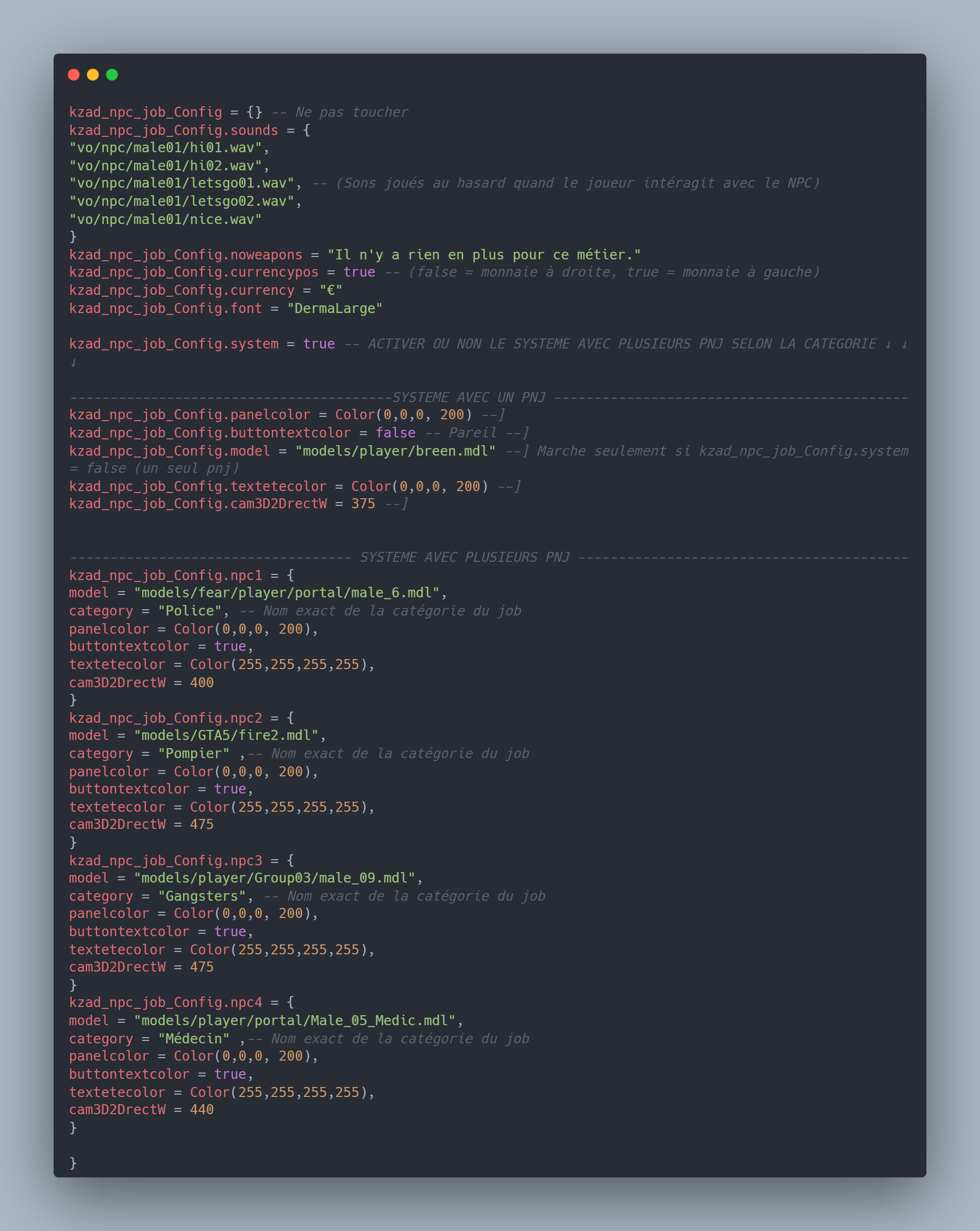Image resolution: width=980 pixels, height=1231 pixels.
Task: Select the "Pompier" category string
Action: (193, 754)
